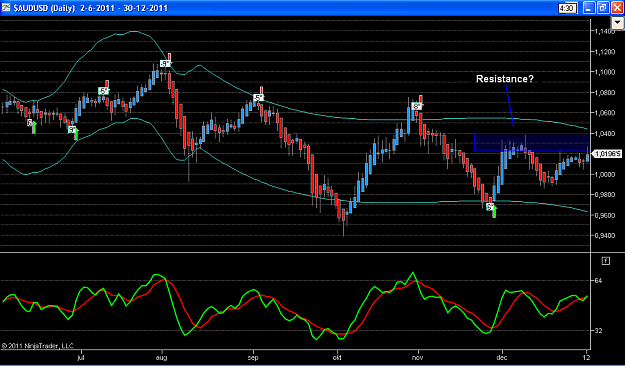625x366 pixels.
Task: Open the chart dropdown arrow below the close button
Action: point(617,24)
